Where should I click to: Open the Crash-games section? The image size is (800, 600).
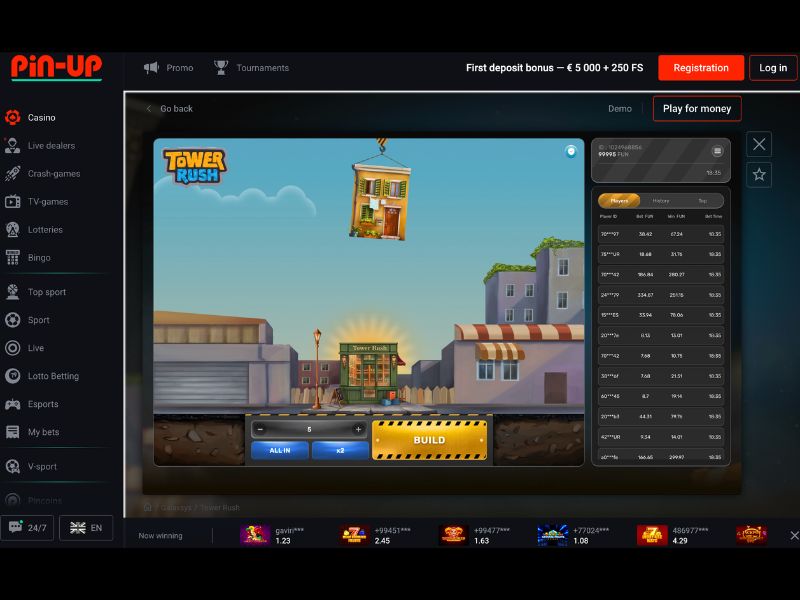(12, 173)
